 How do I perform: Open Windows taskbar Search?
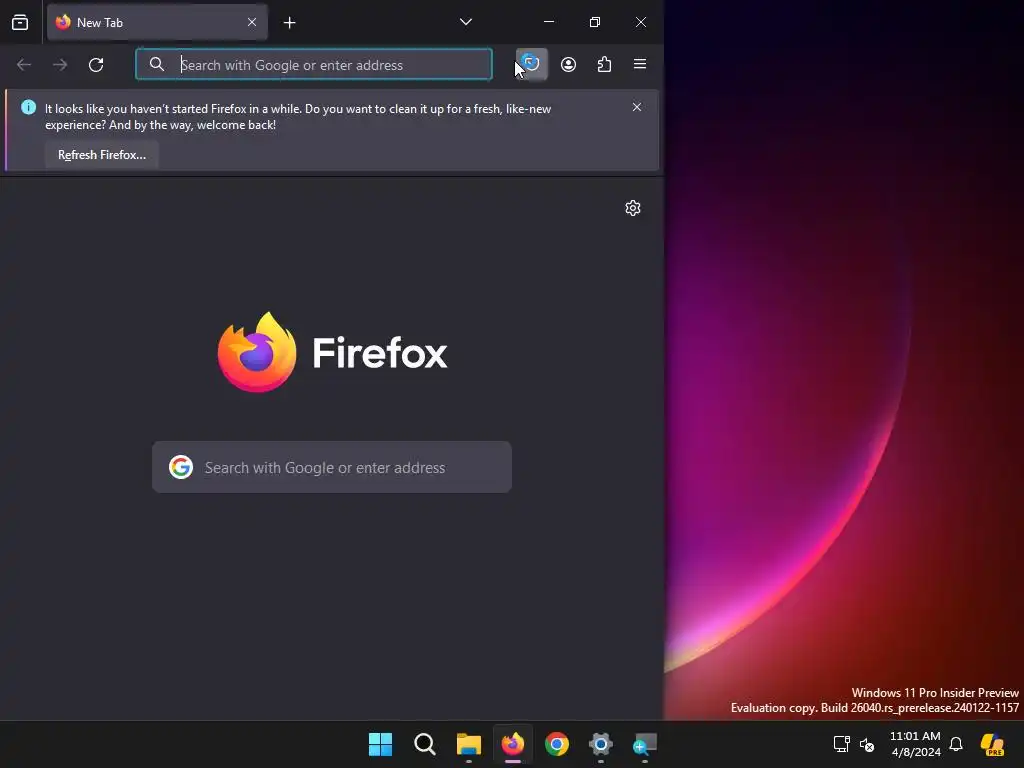424,744
